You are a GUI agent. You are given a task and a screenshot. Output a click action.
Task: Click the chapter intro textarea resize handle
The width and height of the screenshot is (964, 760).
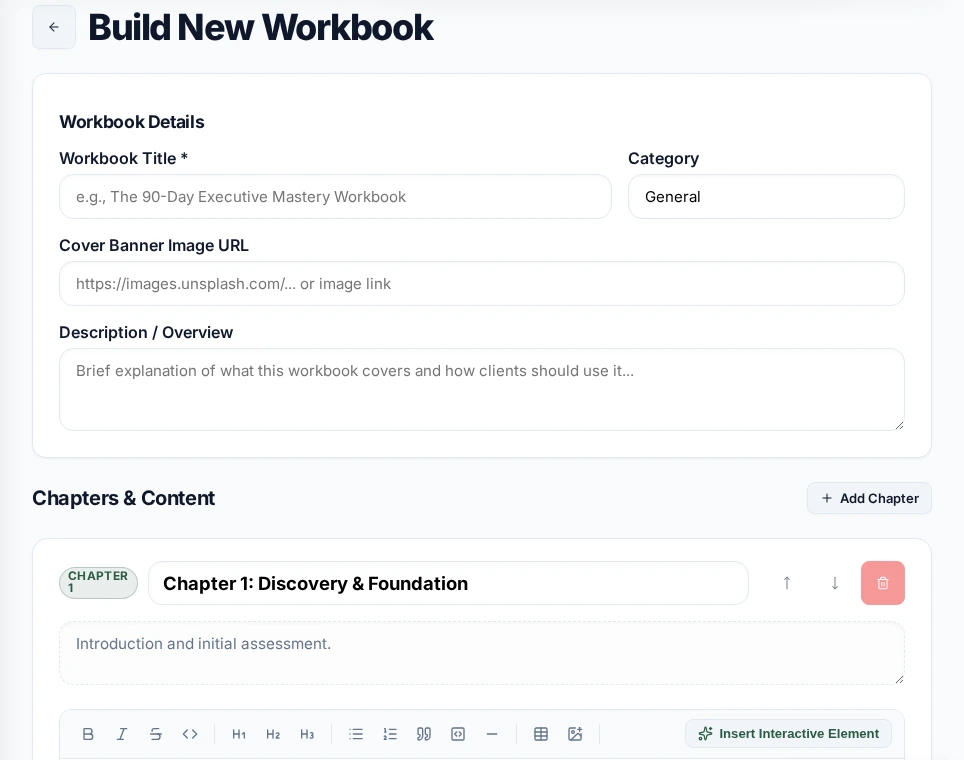(x=899, y=679)
